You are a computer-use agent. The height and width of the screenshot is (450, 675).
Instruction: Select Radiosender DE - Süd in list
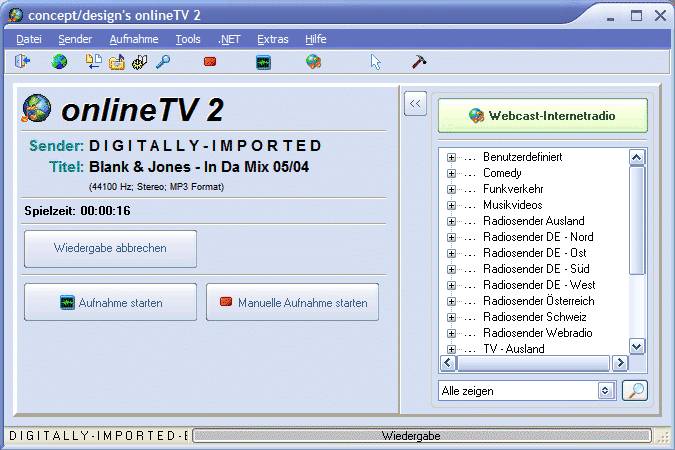coord(536,269)
